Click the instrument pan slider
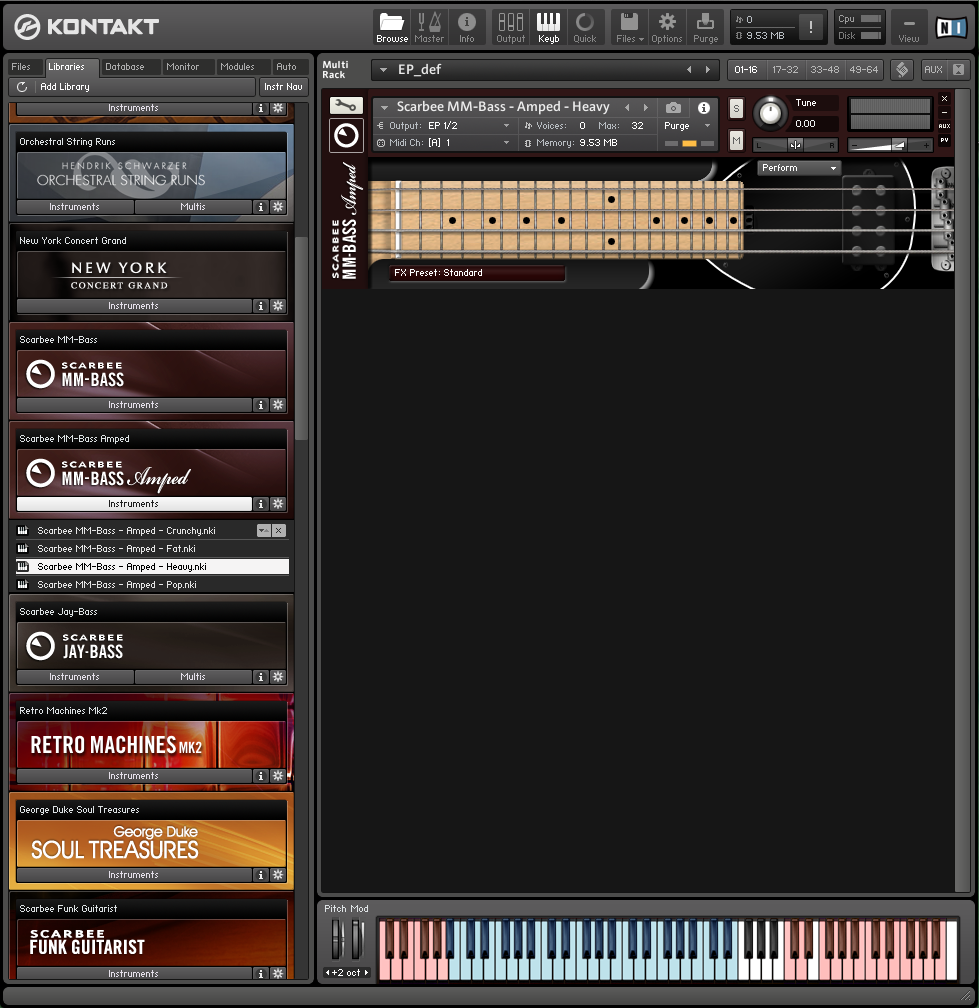This screenshot has height=1008, width=979. point(795,145)
